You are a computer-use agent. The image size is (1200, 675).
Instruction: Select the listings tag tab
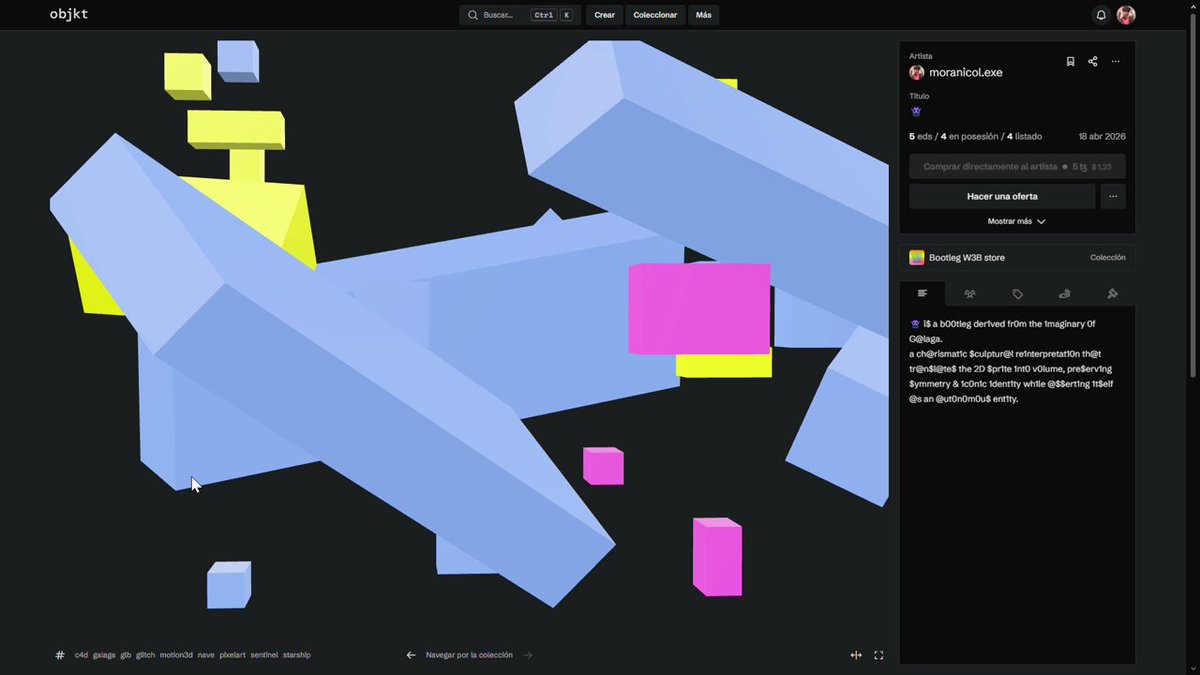pyautogui.click(x=1017, y=294)
